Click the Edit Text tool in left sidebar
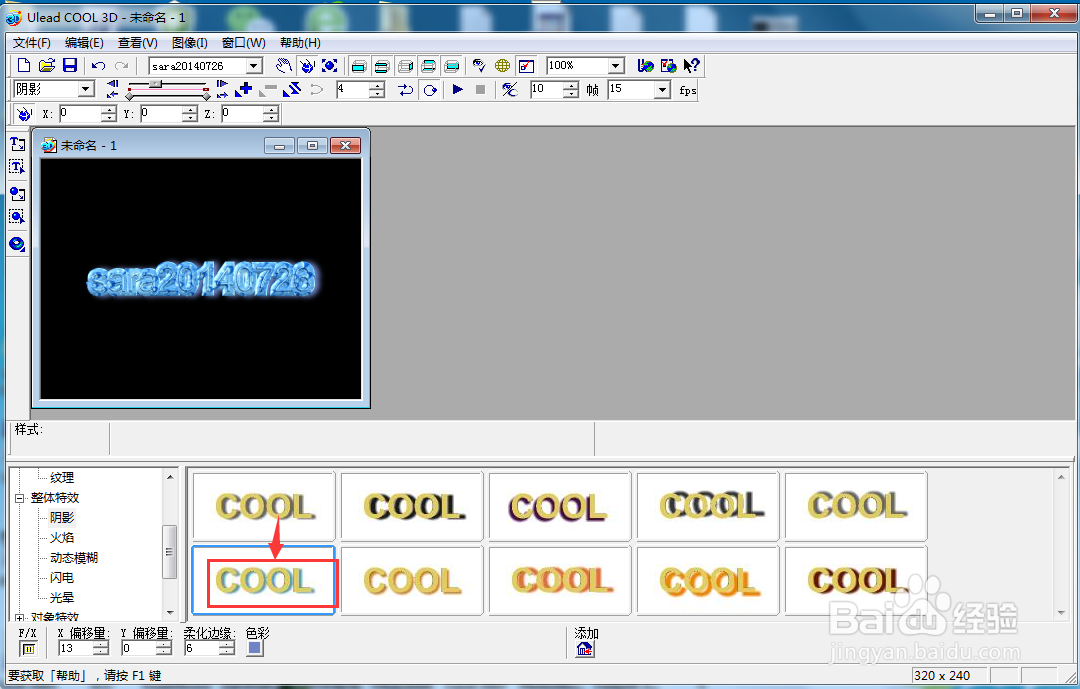This screenshot has width=1080, height=689. pos(17,167)
